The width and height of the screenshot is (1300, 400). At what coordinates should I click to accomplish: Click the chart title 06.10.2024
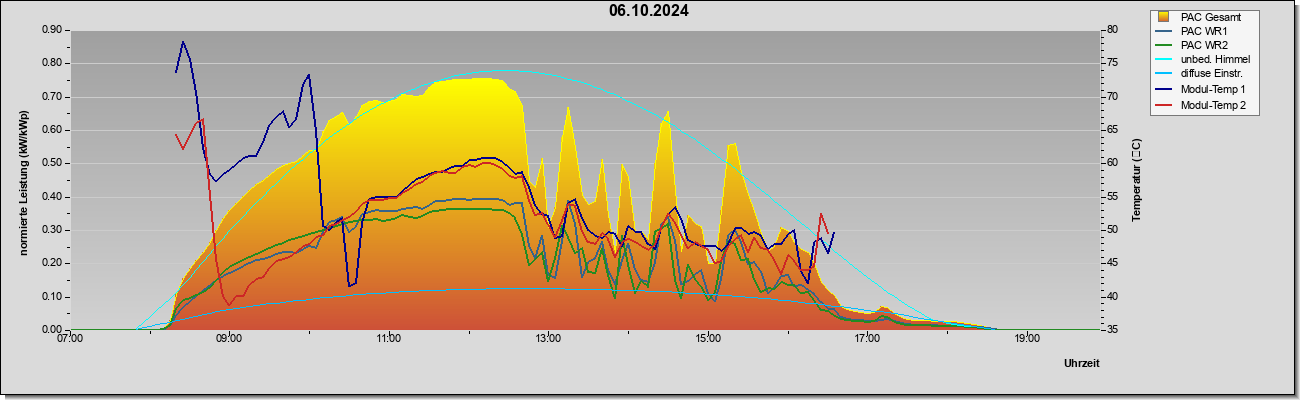649,11
